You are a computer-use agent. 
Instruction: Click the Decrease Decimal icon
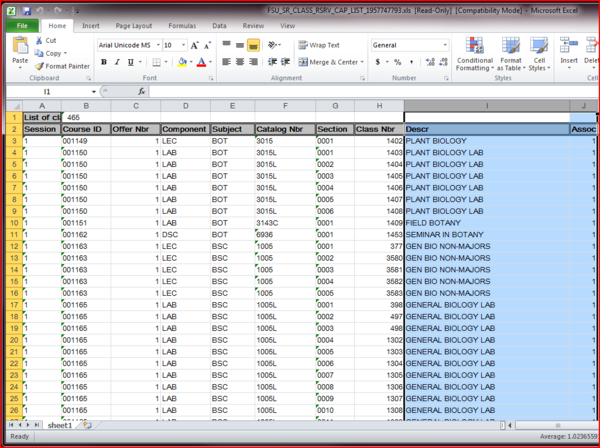(443, 62)
